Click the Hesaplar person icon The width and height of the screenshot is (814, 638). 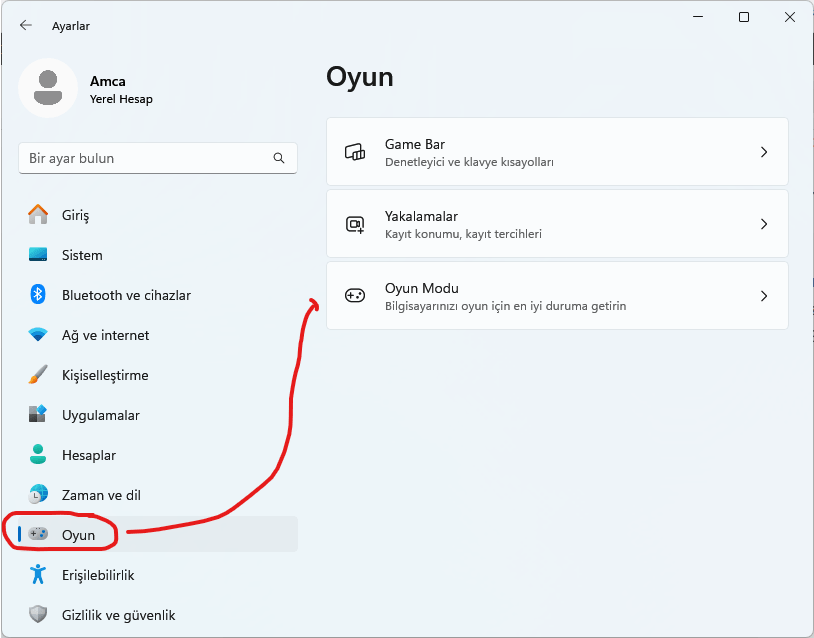click(38, 454)
